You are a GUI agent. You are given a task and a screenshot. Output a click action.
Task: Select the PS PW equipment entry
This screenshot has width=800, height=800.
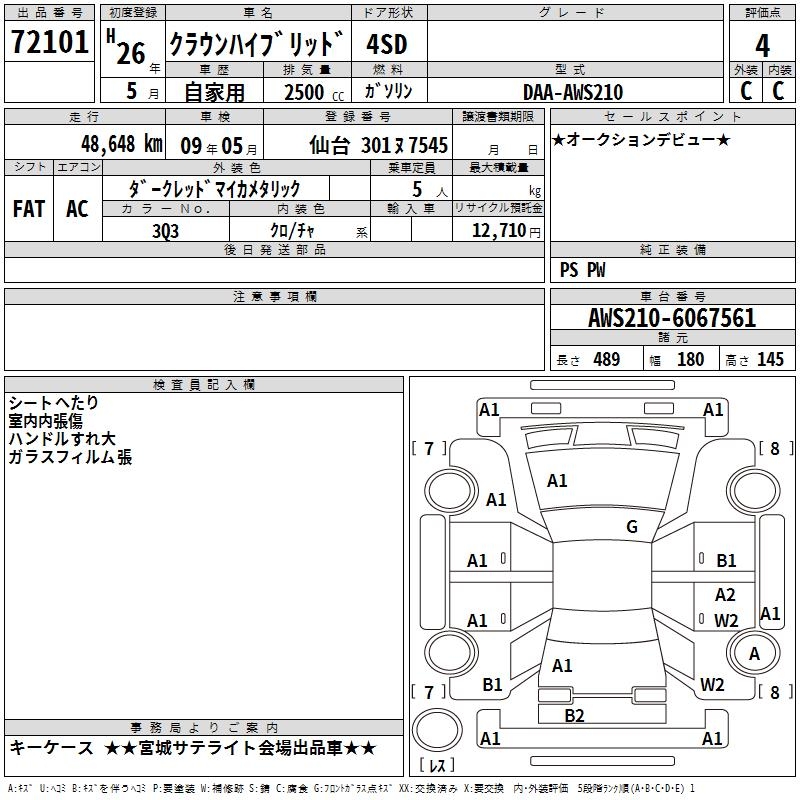click(x=582, y=269)
